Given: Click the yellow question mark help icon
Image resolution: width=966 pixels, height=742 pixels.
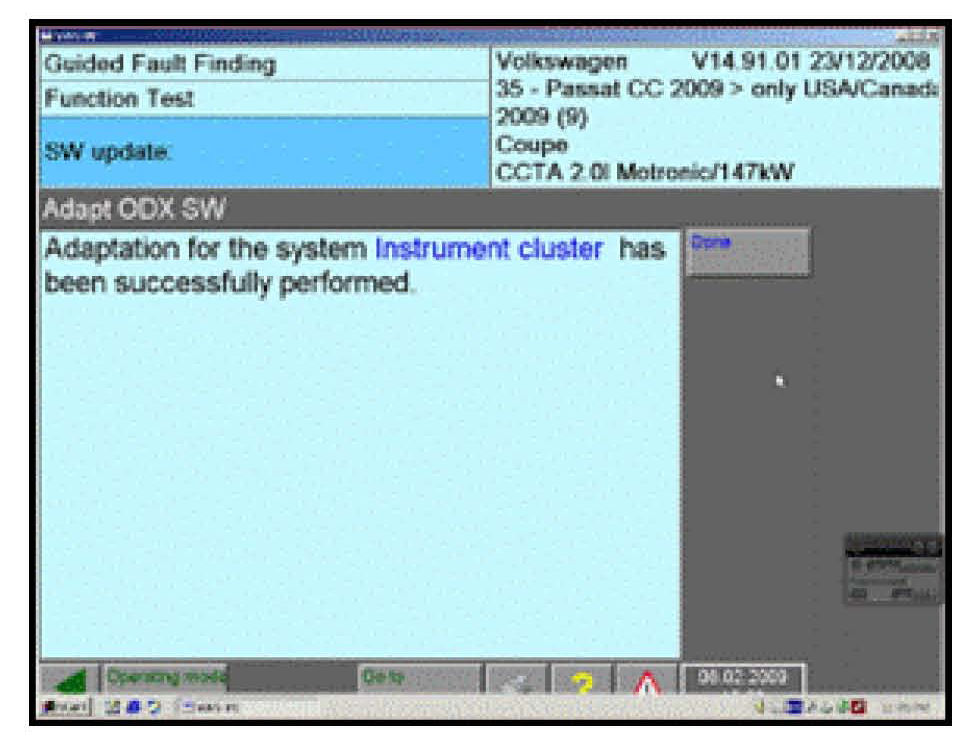Looking at the screenshot, I should 581,680.
